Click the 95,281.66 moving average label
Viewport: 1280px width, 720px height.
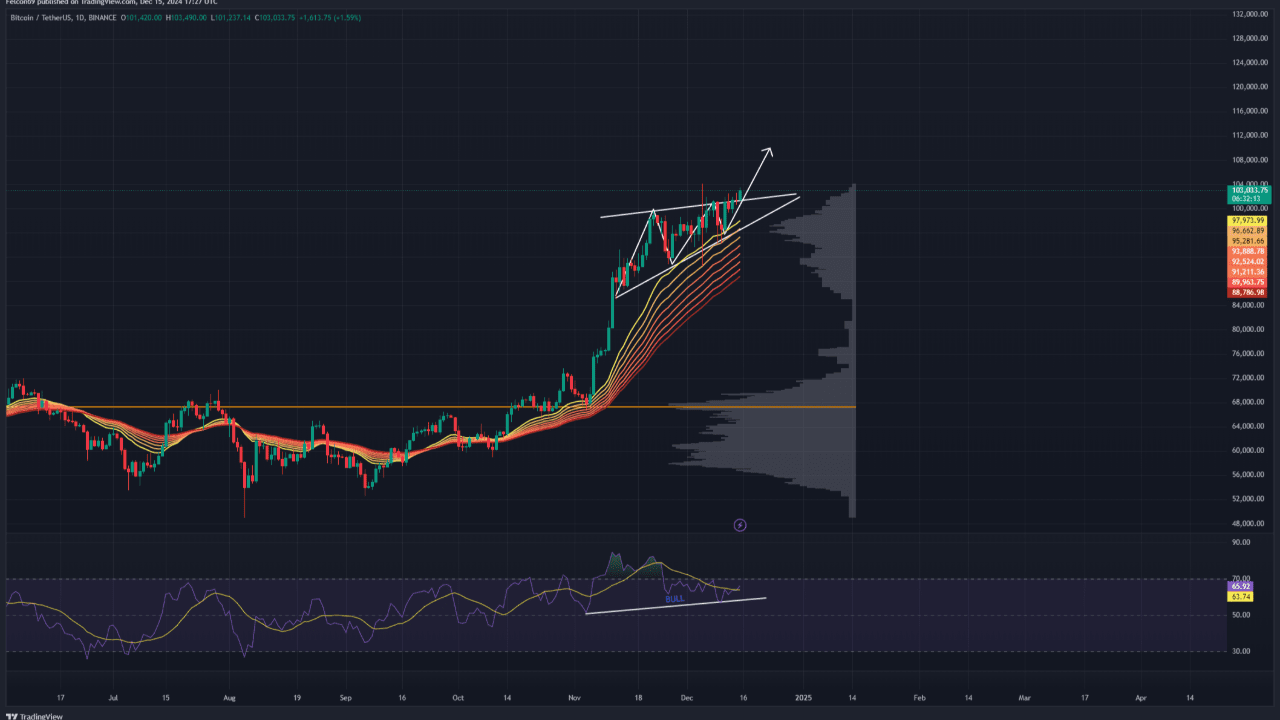pyautogui.click(x=1247, y=241)
